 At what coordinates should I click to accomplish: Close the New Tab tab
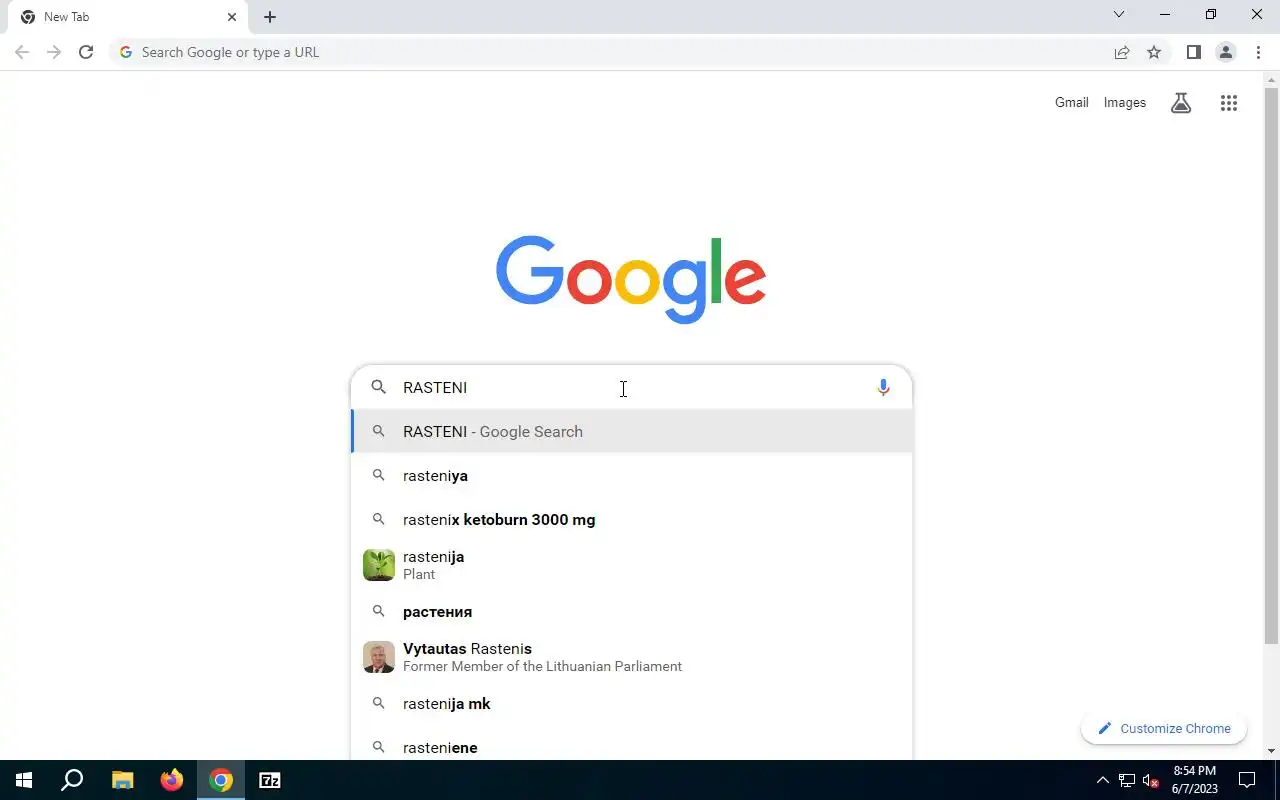click(232, 17)
